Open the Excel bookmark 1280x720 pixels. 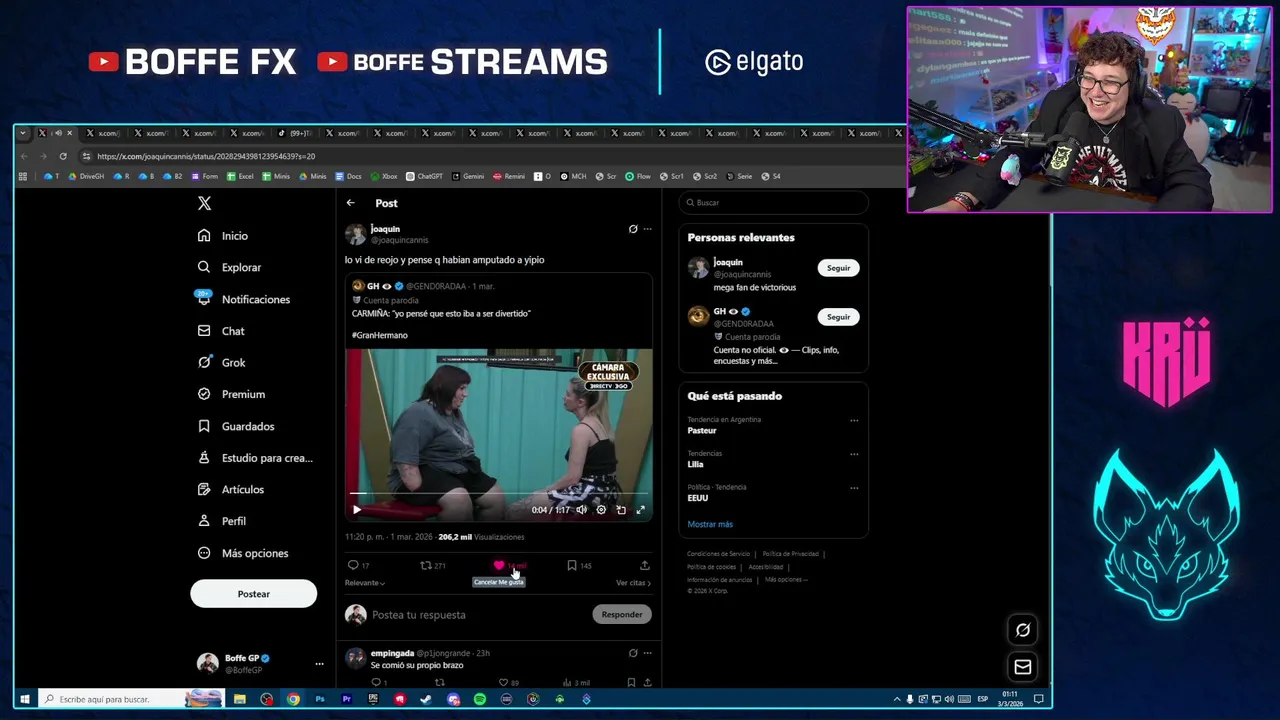point(240,176)
